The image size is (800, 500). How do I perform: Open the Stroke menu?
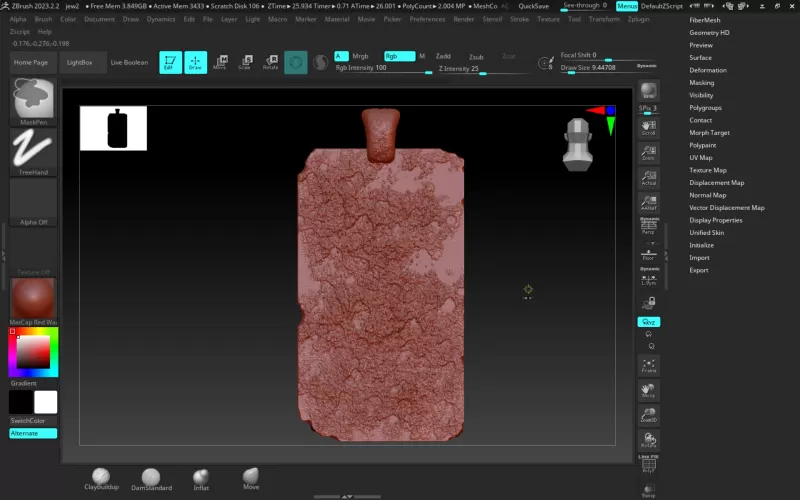[519, 19]
